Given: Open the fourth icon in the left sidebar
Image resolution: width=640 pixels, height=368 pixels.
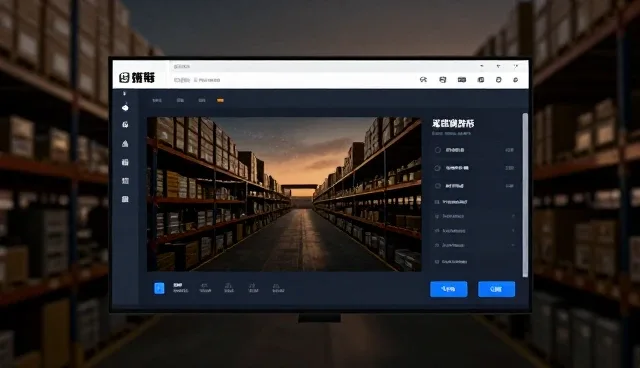Looking at the screenshot, I should coord(125,162).
